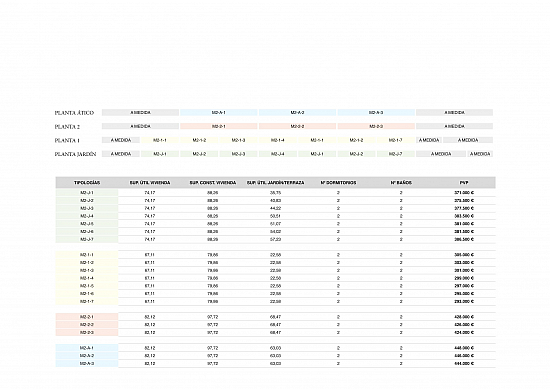Select the M2-2-1 typology cell in table

tap(87, 317)
